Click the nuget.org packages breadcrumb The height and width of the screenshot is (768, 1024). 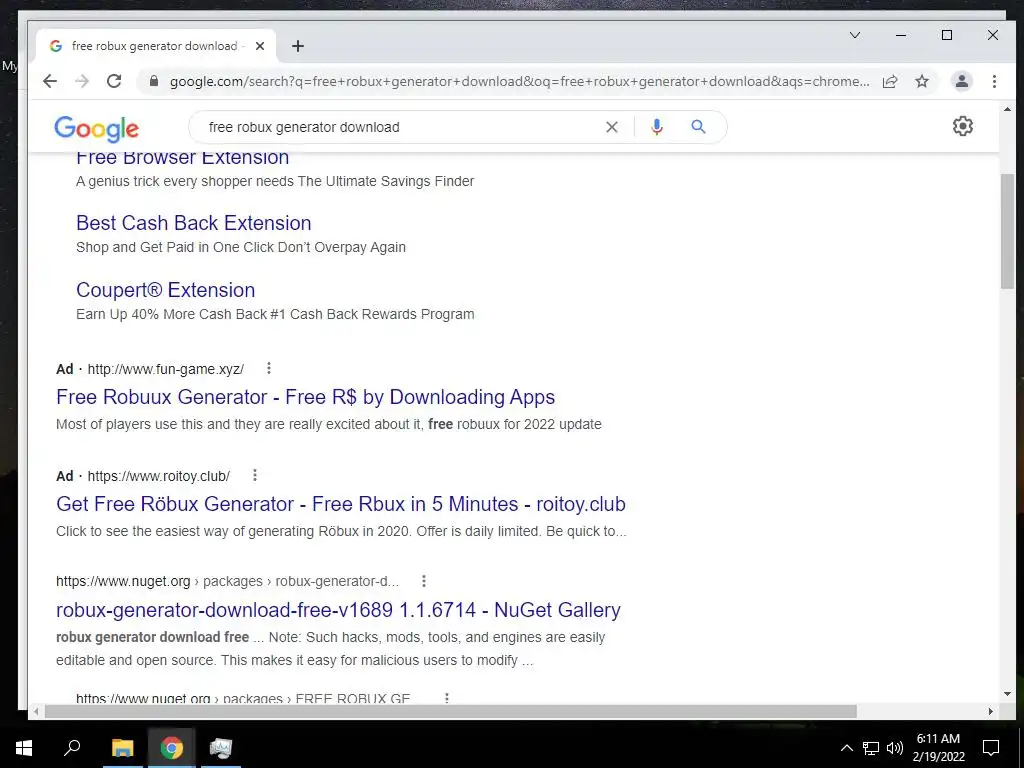click(227, 581)
